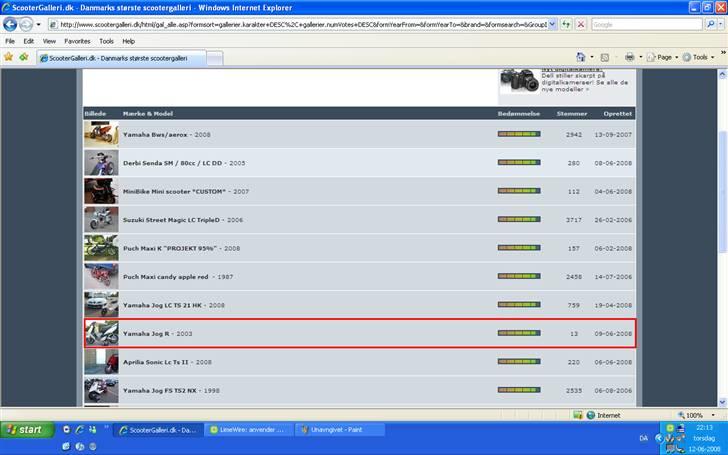Open the Tools dropdown in command bar
Screen dimensions: 728x455
click(x=700, y=58)
